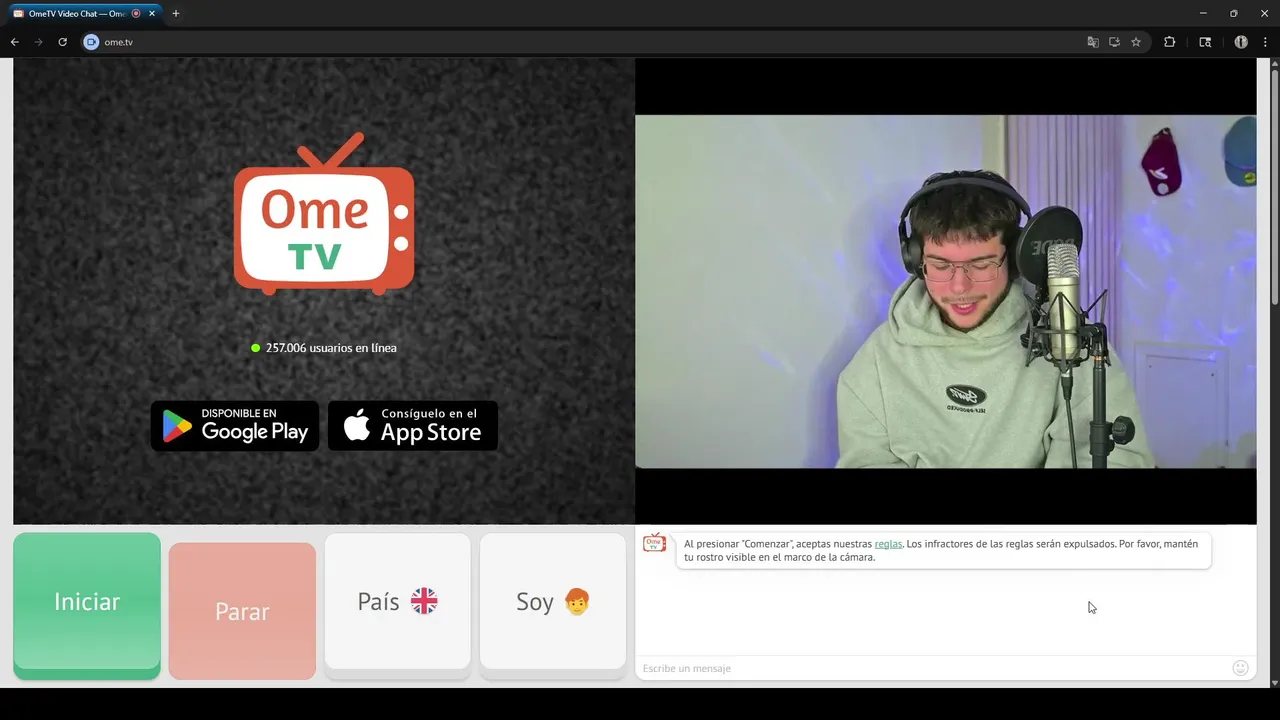The height and width of the screenshot is (720, 1280).
Task: Open the App Store download badge
Action: (x=413, y=426)
